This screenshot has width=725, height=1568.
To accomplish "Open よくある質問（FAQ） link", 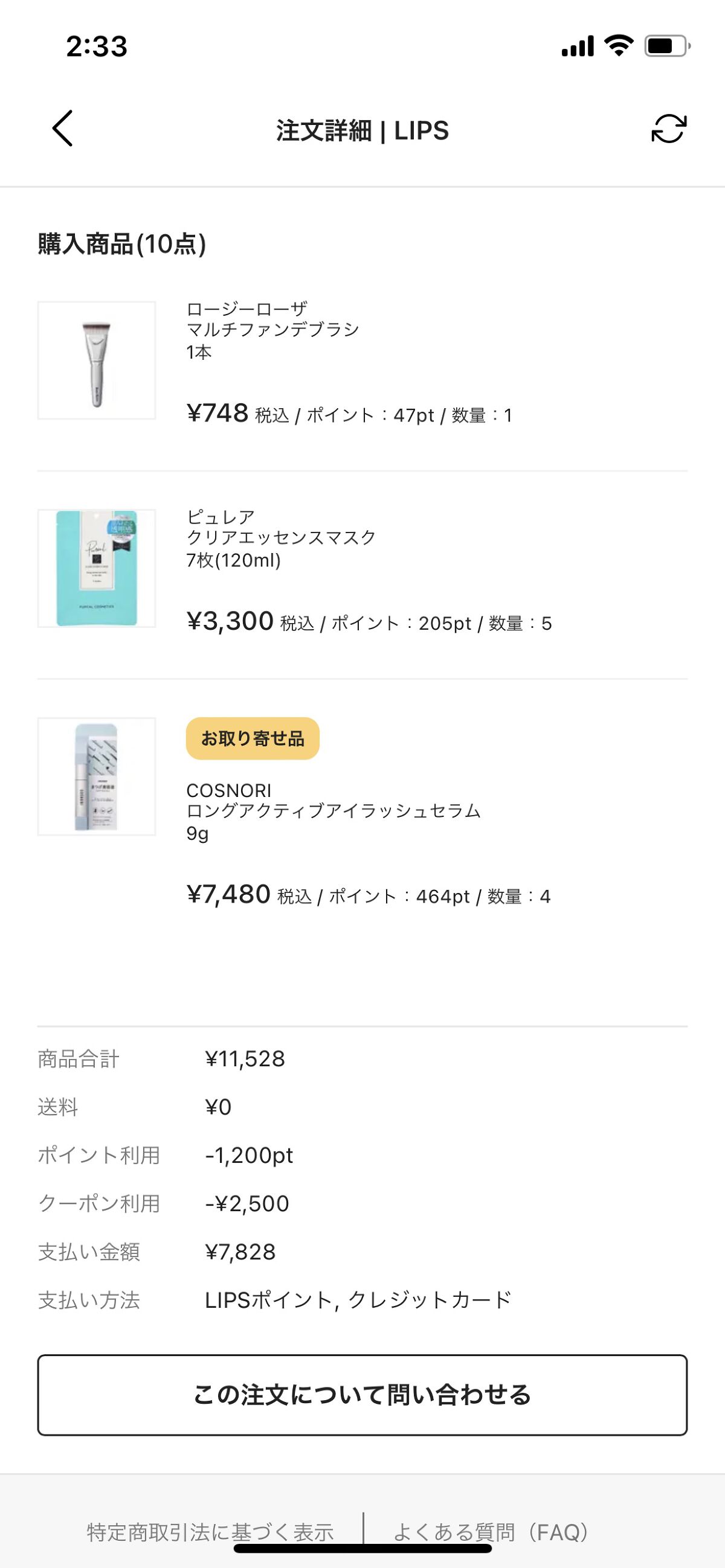I will (x=491, y=1532).
